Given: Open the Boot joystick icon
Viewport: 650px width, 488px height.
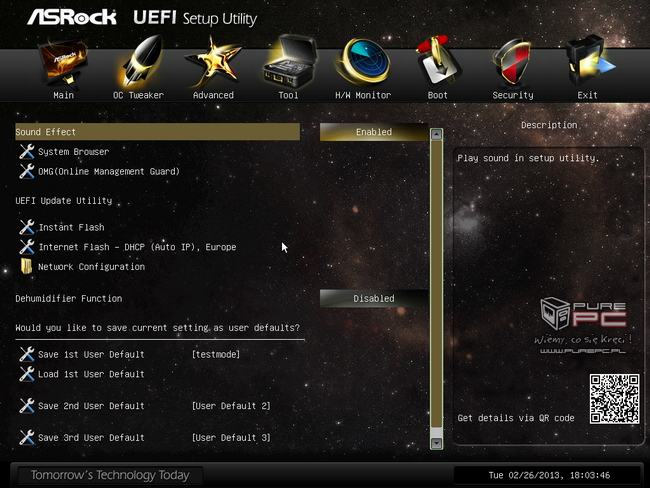Looking at the screenshot, I should click(438, 61).
